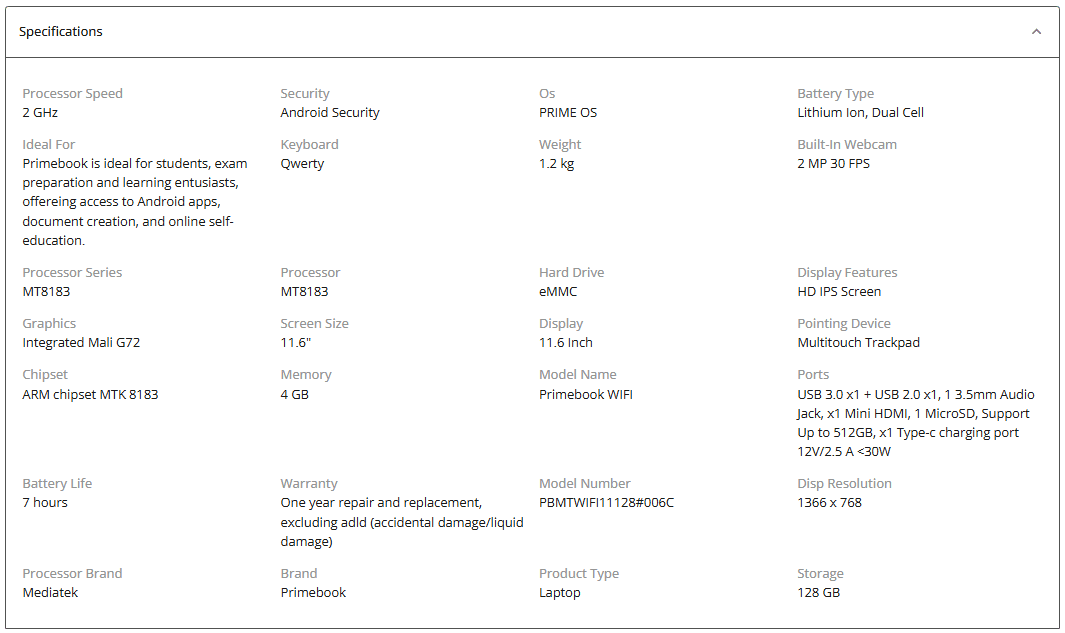Click the Android Security value
The image size is (1065, 633).
click(x=329, y=113)
